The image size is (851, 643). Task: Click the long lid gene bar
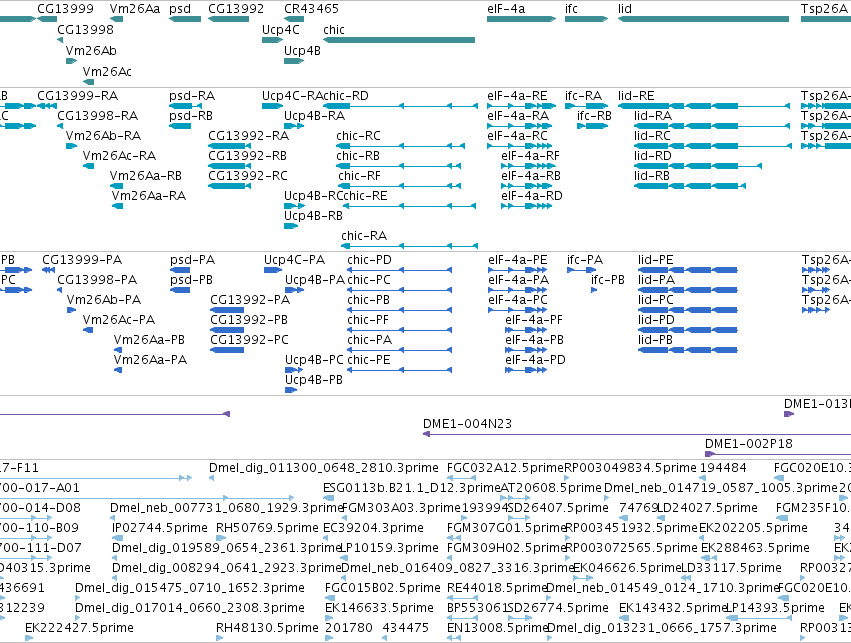[703, 19]
